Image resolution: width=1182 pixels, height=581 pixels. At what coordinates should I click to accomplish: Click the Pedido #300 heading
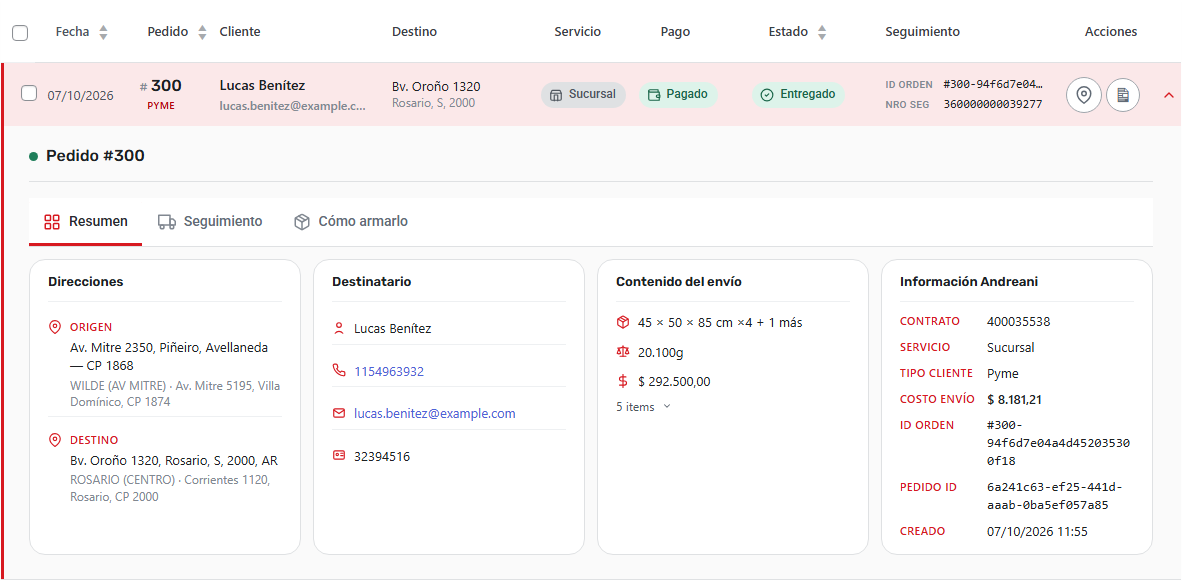click(95, 156)
